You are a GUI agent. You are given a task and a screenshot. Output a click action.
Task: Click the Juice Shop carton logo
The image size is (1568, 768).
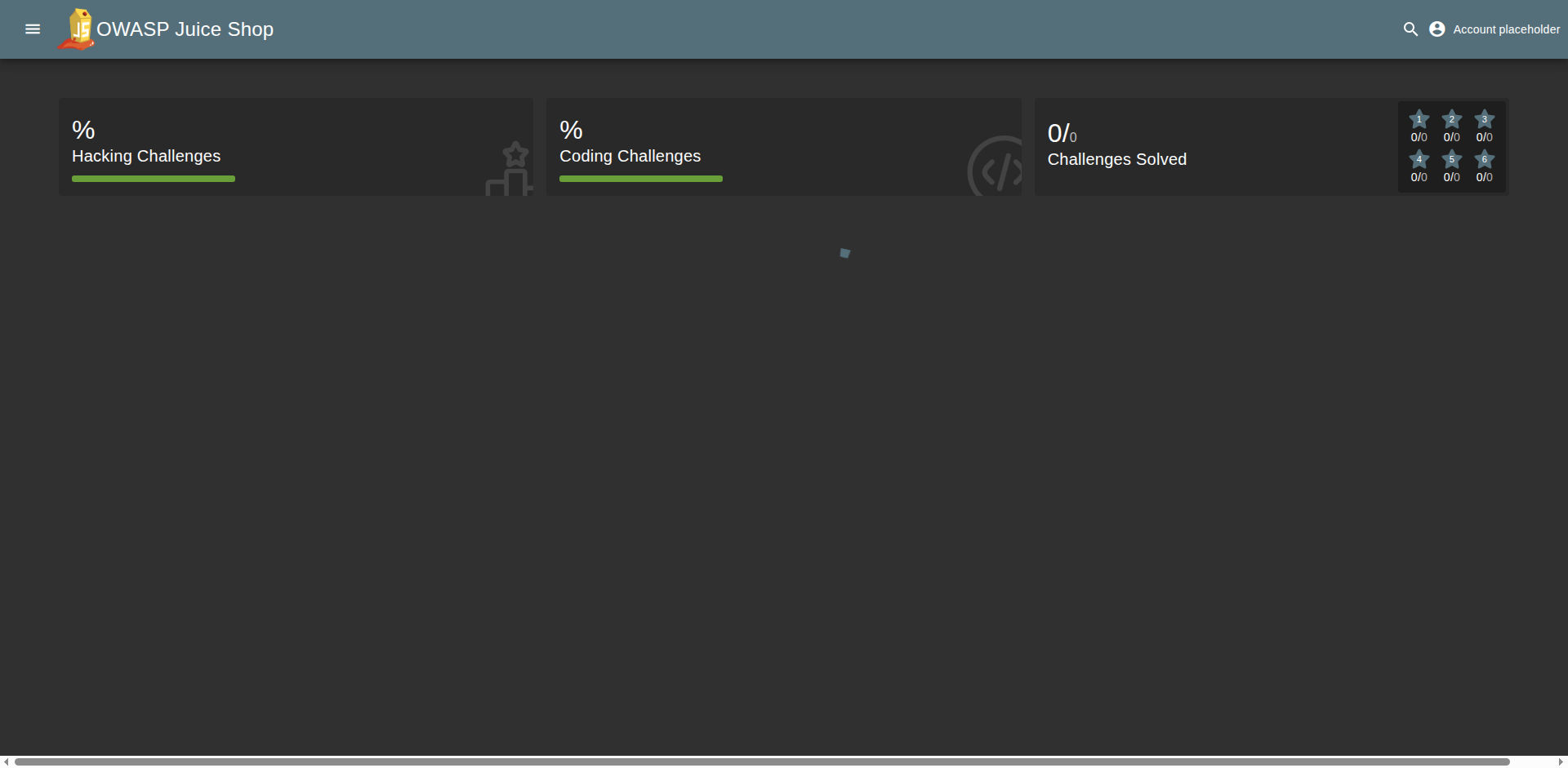[78, 29]
